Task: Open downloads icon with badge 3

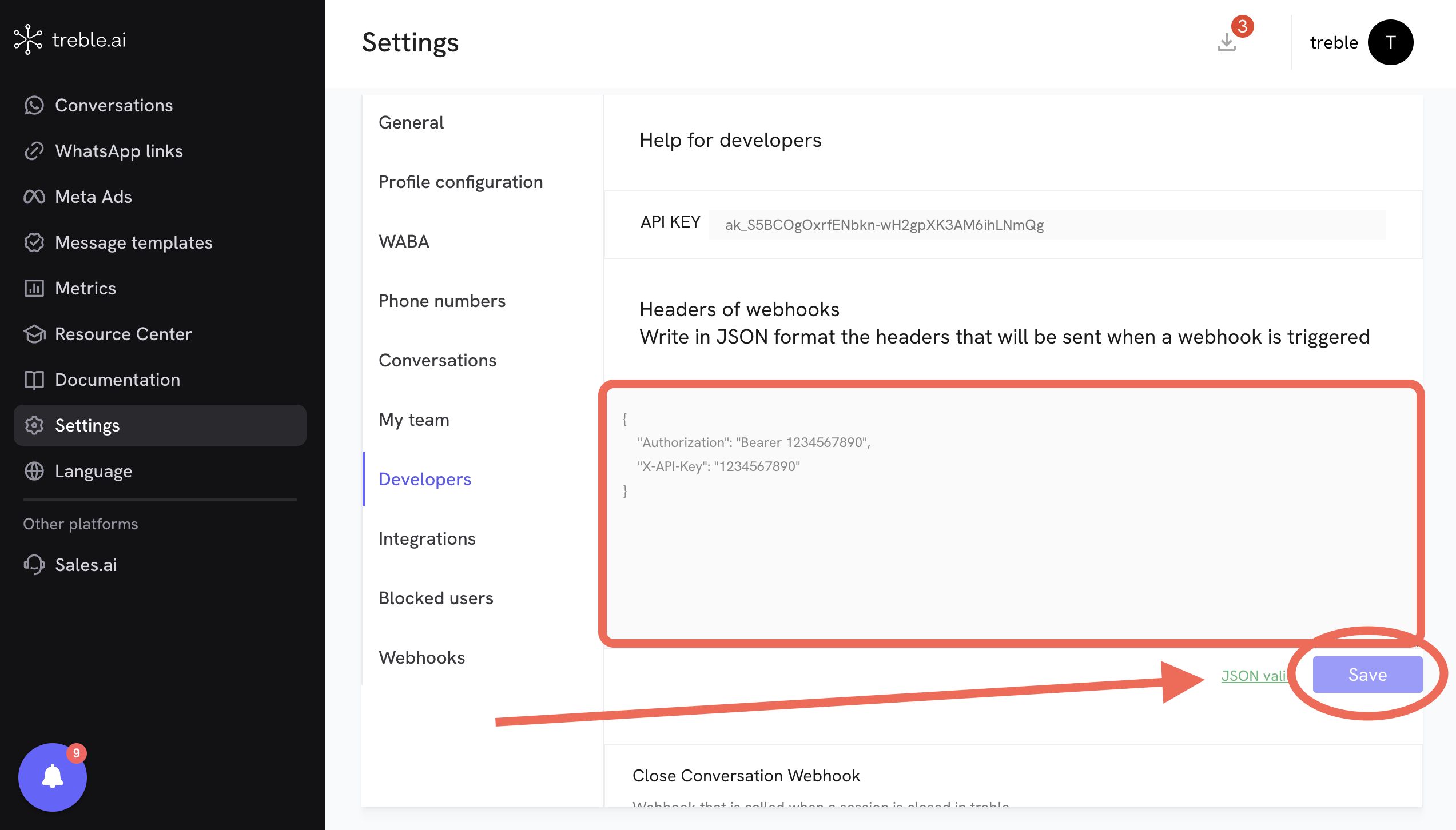Action: tap(1227, 42)
